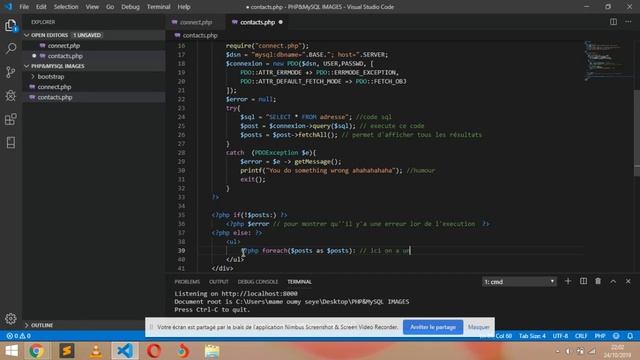Open the Extensions view
Image resolution: width=640 pixels, height=360 pixels.
(11, 119)
